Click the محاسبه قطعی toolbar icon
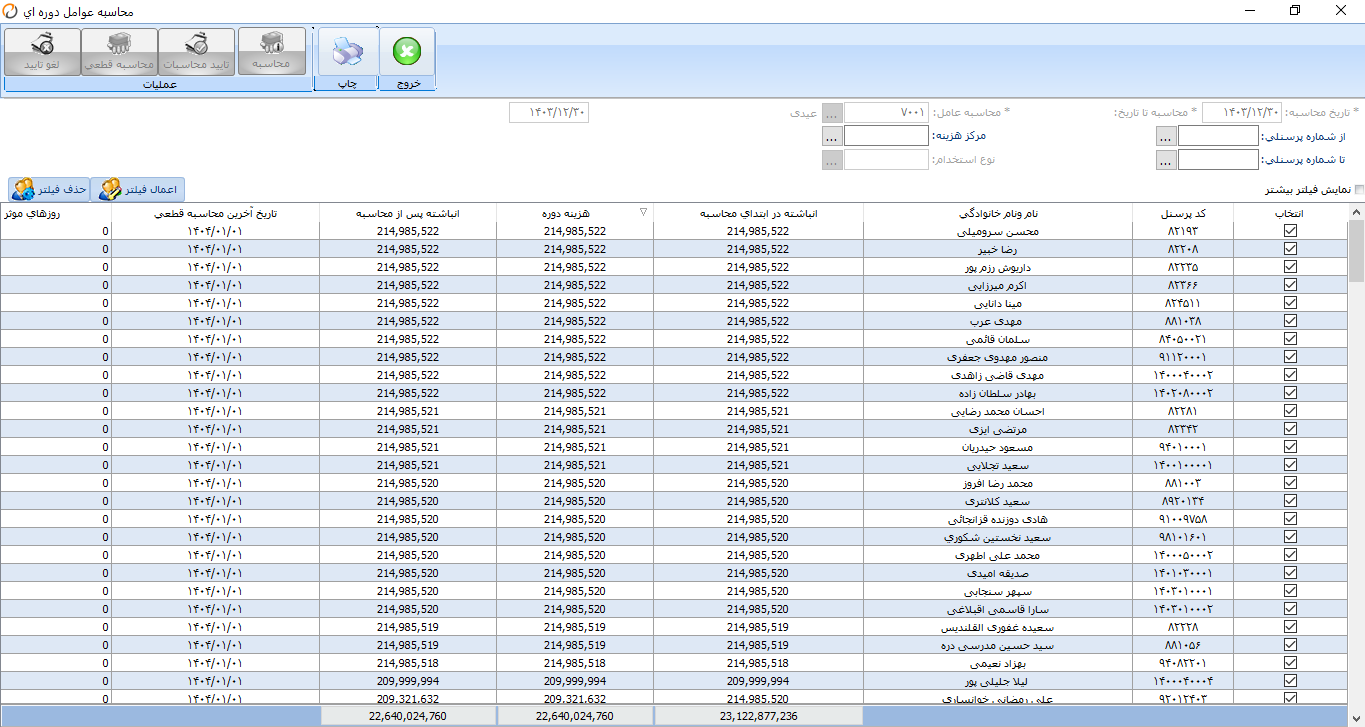 [119, 51]
